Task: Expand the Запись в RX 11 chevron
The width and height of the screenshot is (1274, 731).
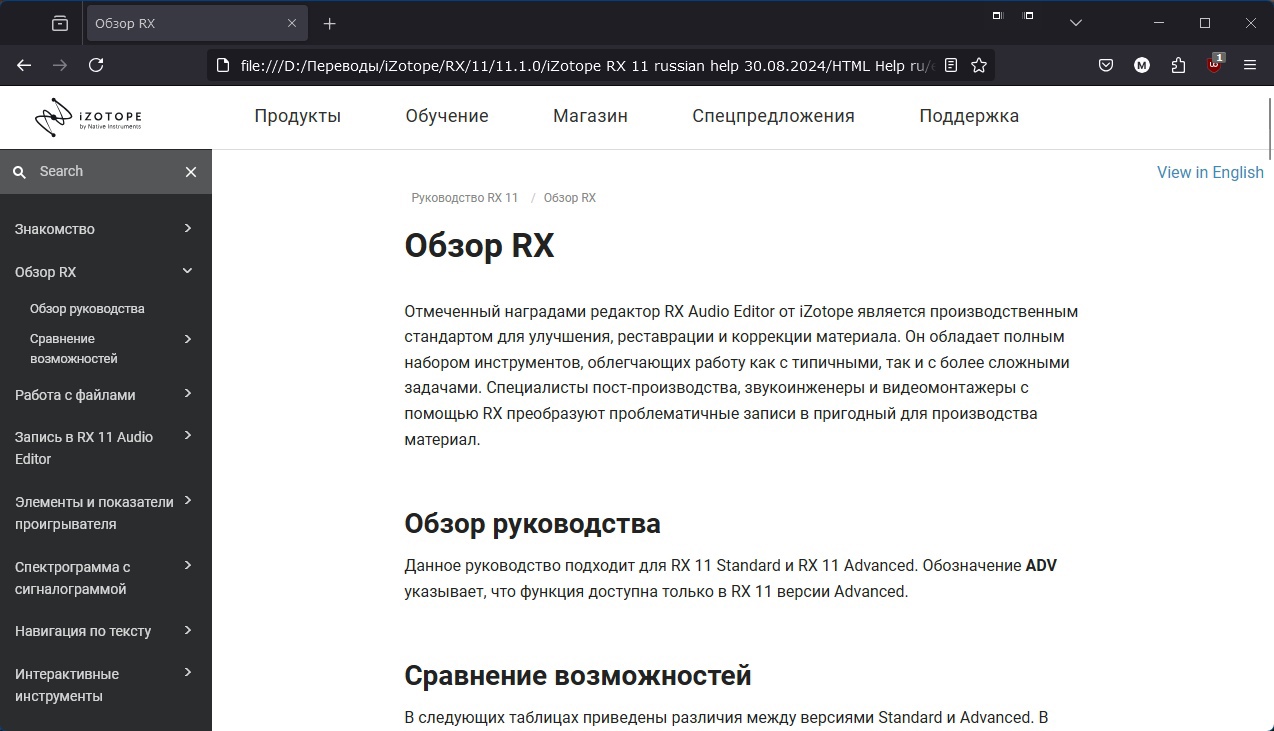Action: coord(188,436)
